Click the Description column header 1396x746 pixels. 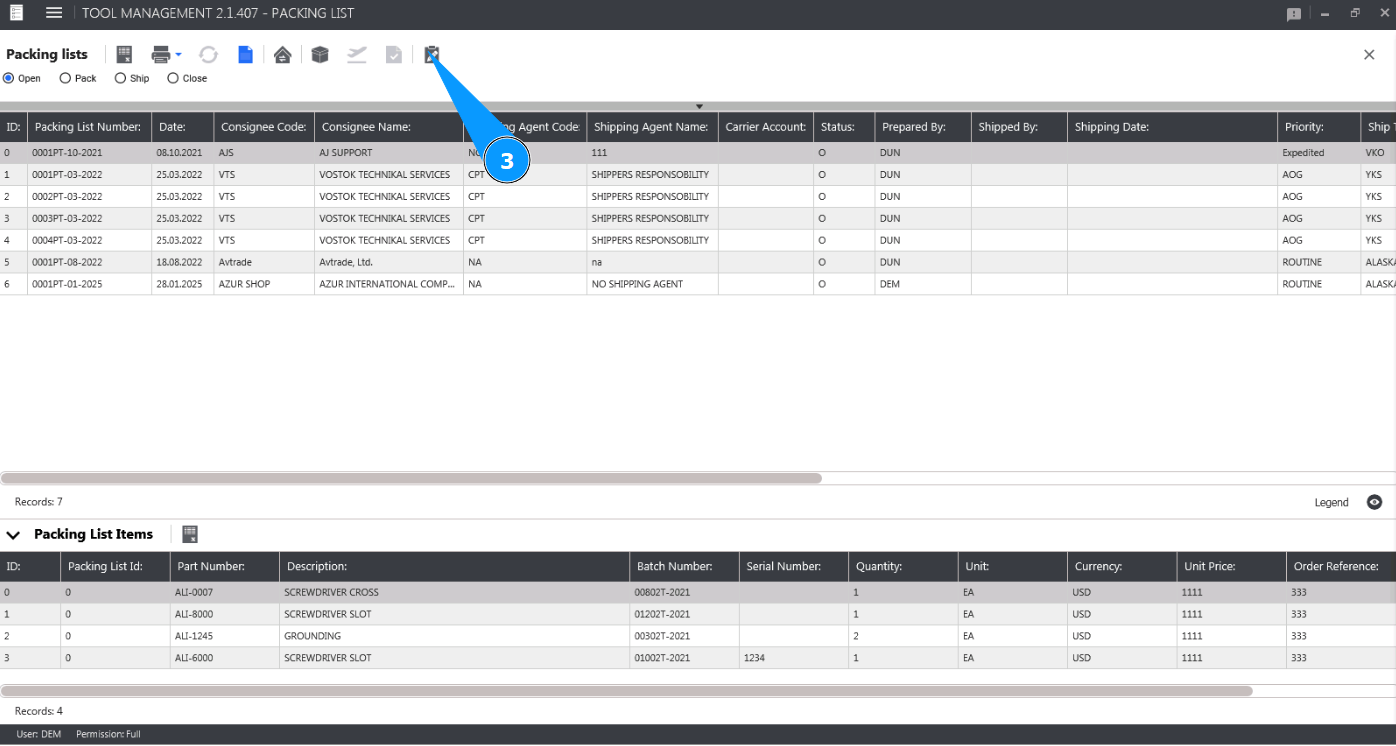coord(454,566)
